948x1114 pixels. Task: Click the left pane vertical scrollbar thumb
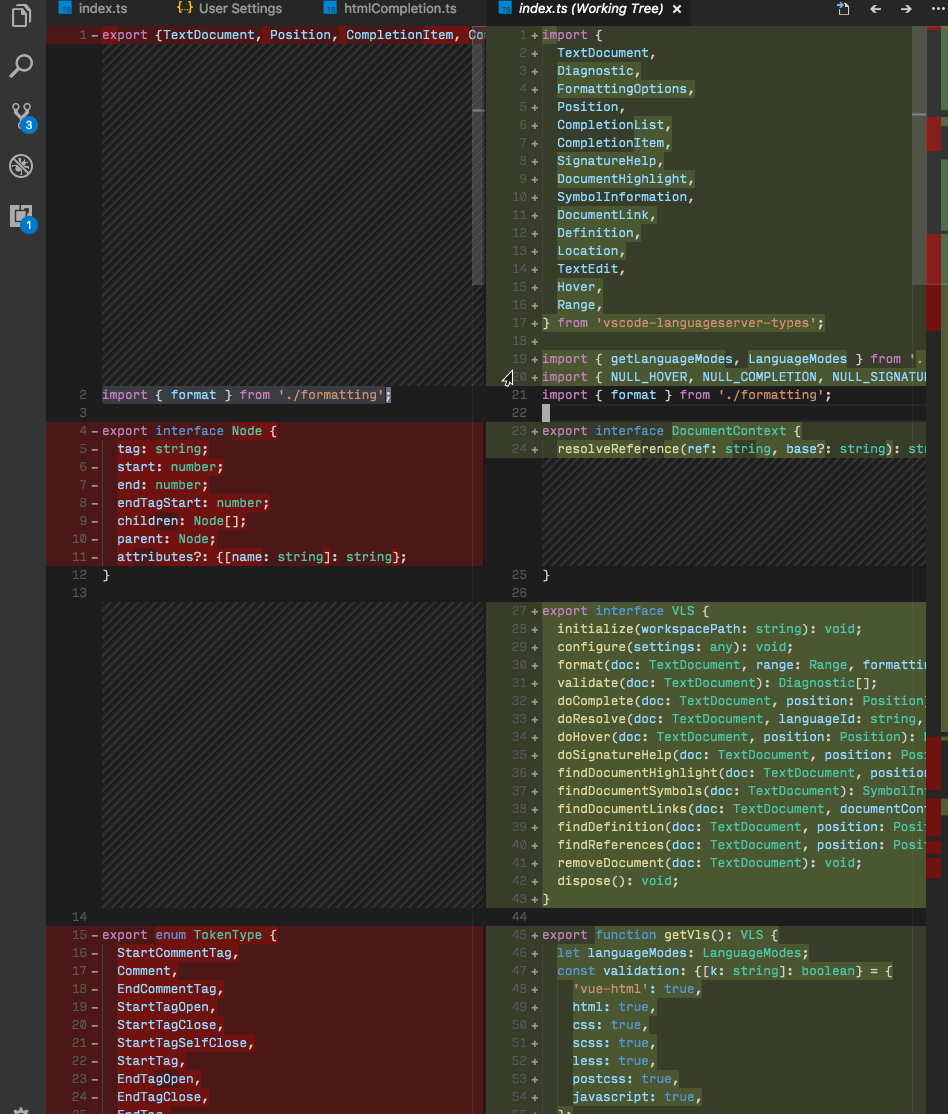[478, 156]
